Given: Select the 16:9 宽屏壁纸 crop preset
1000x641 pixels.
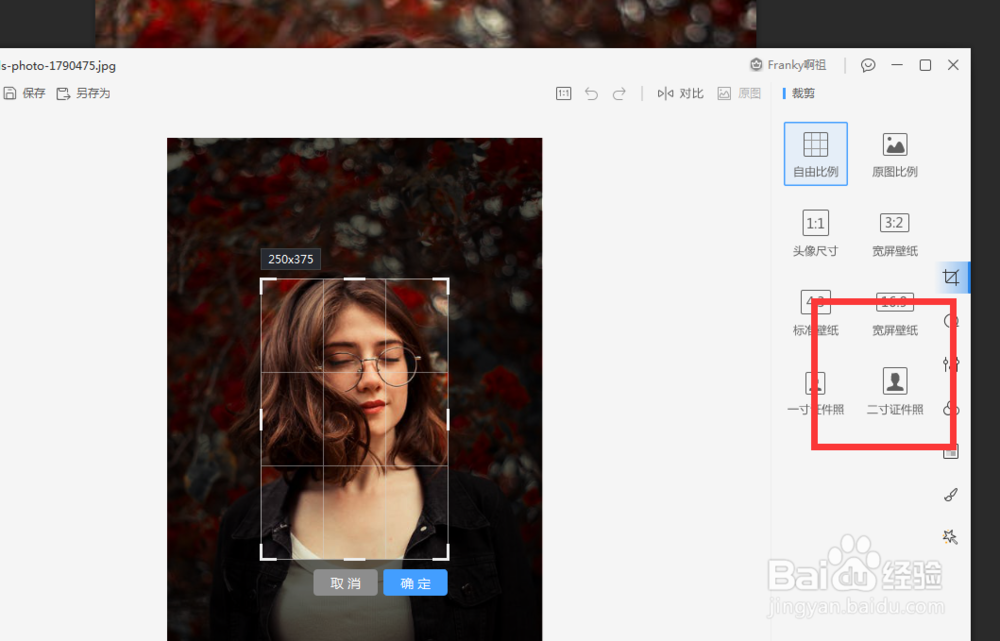Looking at the screenshot, I should 895,313.
